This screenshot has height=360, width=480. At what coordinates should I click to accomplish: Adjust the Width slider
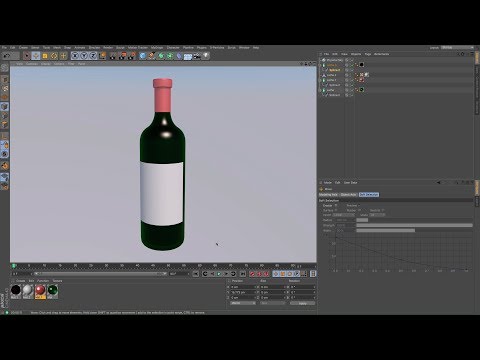pos(414,230)
